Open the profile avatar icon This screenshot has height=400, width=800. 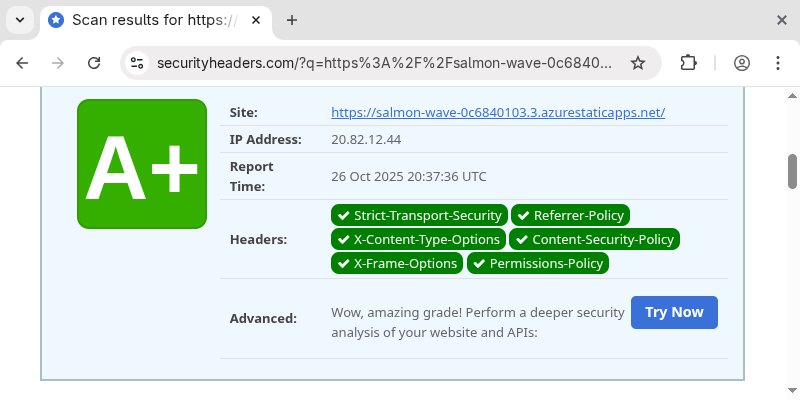coord(741,63)
